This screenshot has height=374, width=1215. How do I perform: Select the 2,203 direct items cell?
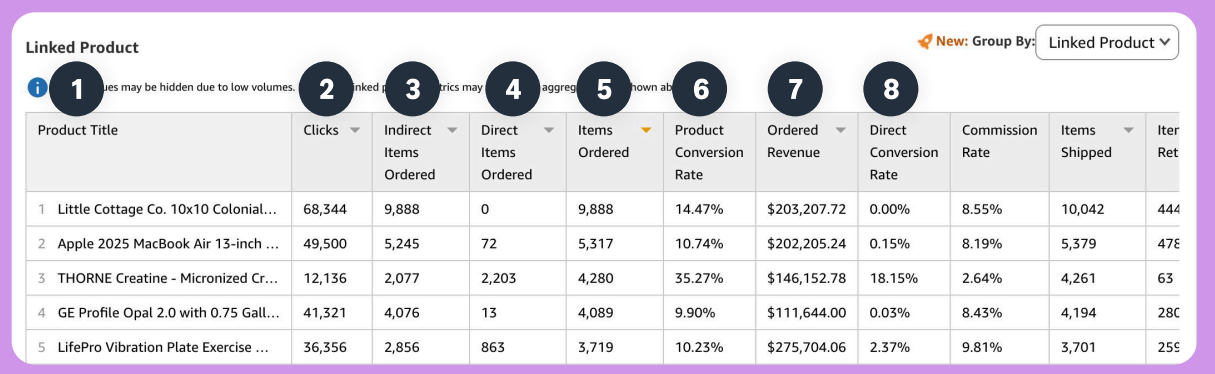pyautogui.click(x=517, y=278)
